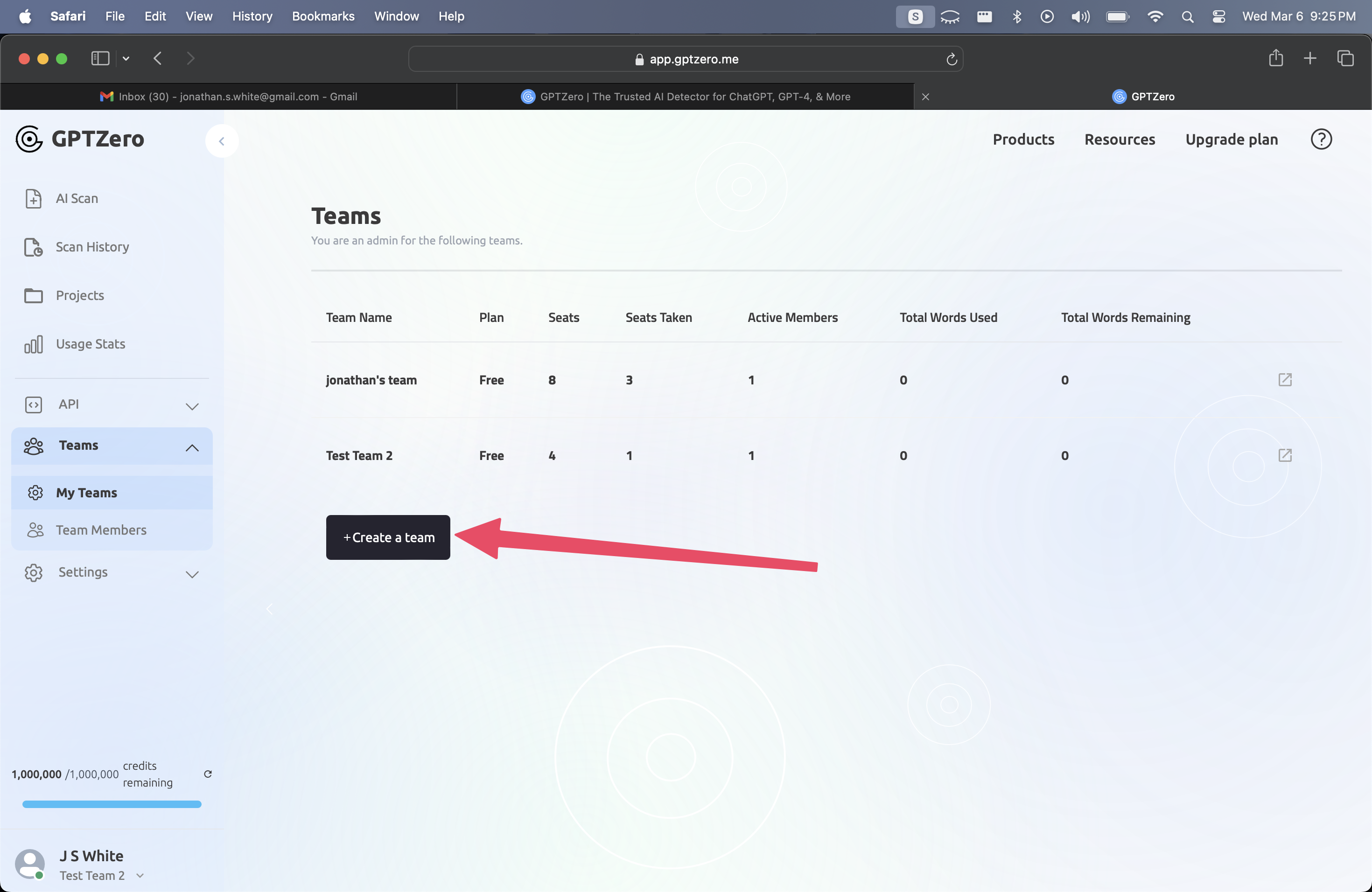Open the File menu
The height and width of the screenshot is (892, 1372).
pos(115,17)
